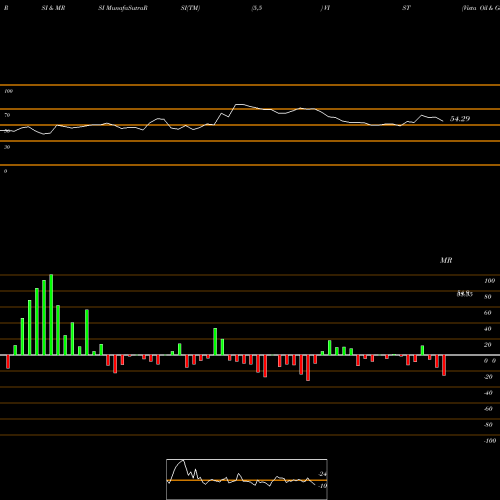Click the -19 value in mini chart
The height and width of the screenshot is (500, 500).
(322, 486)
